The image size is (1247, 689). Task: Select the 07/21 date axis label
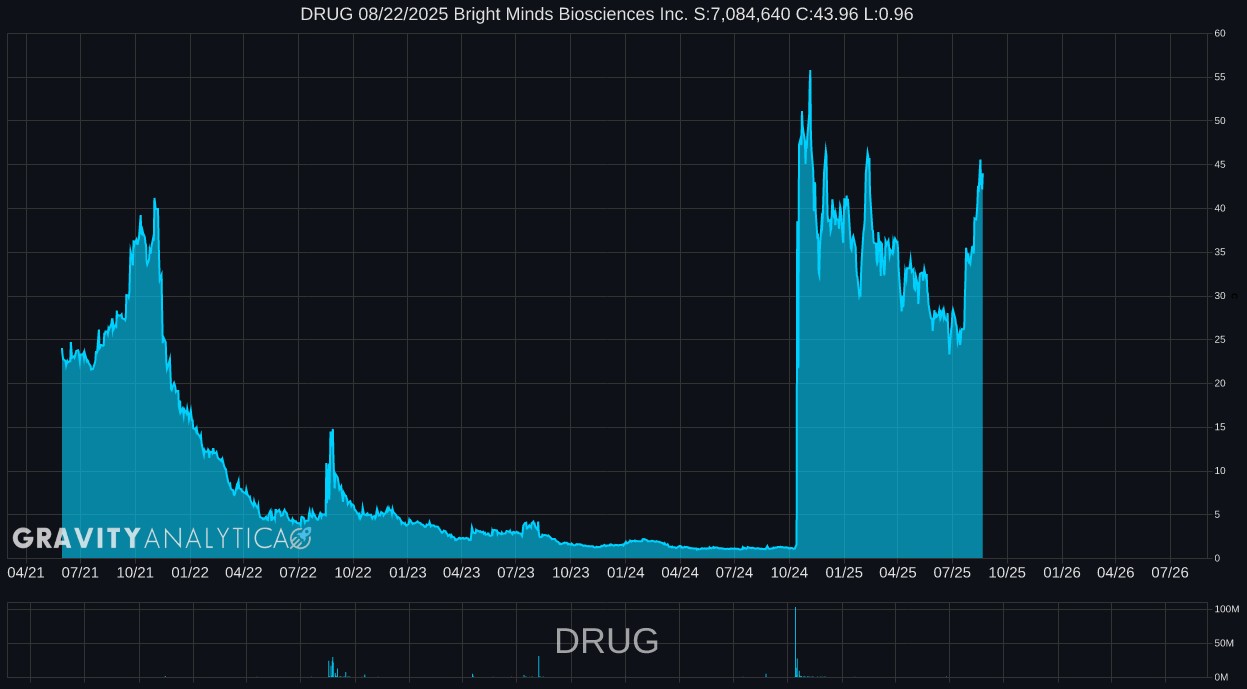(x=80, y=573)
